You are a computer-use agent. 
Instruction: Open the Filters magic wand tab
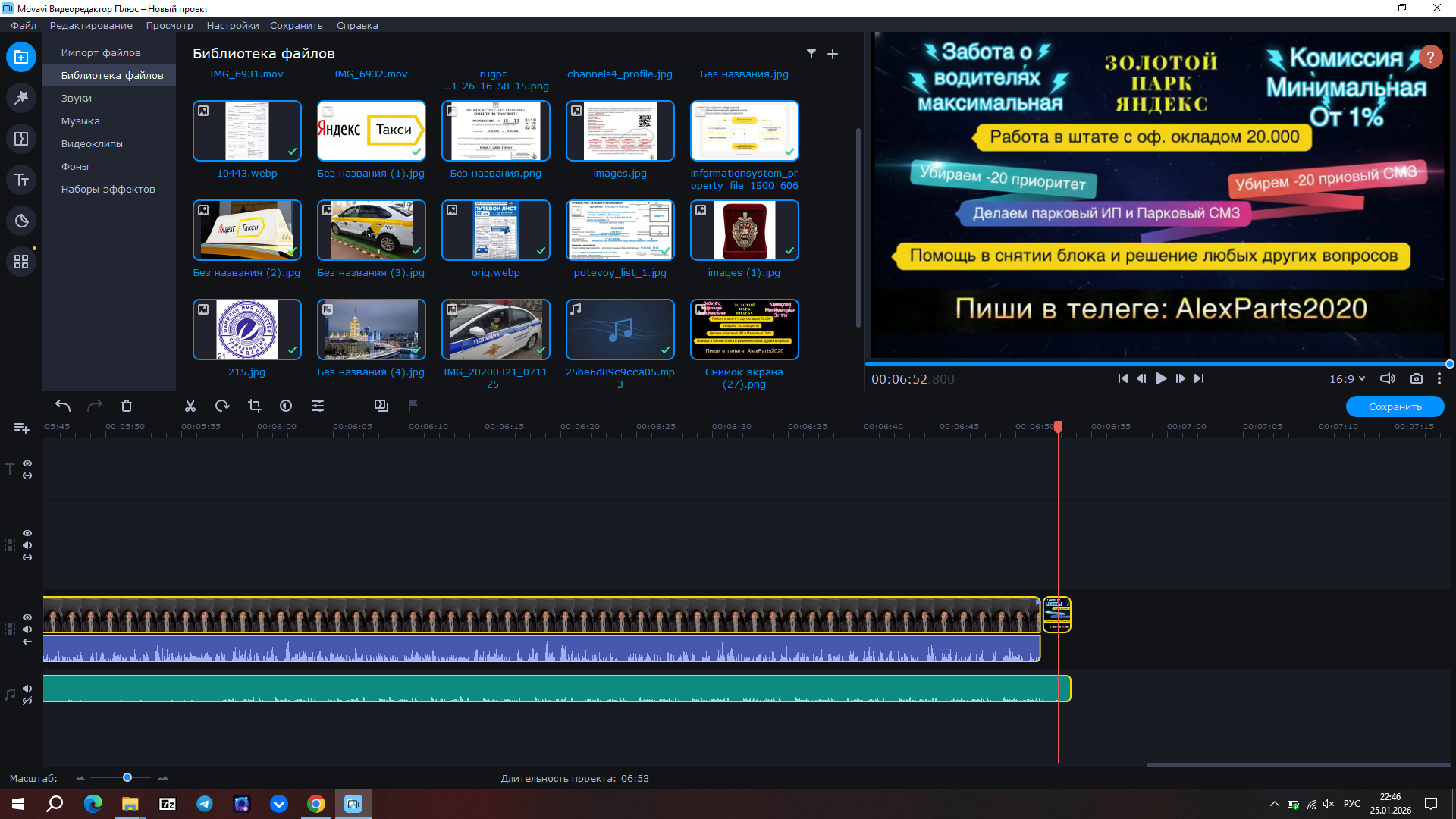click(x=21, y=98)
